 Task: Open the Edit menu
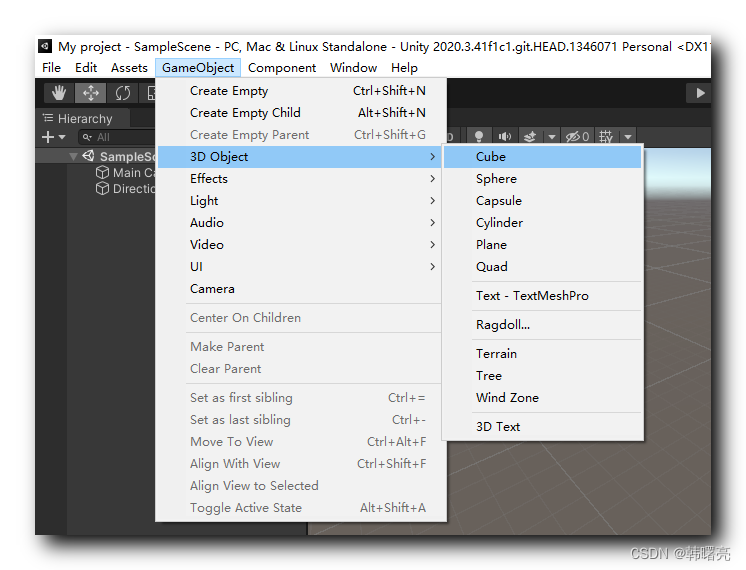pos(86,68)
